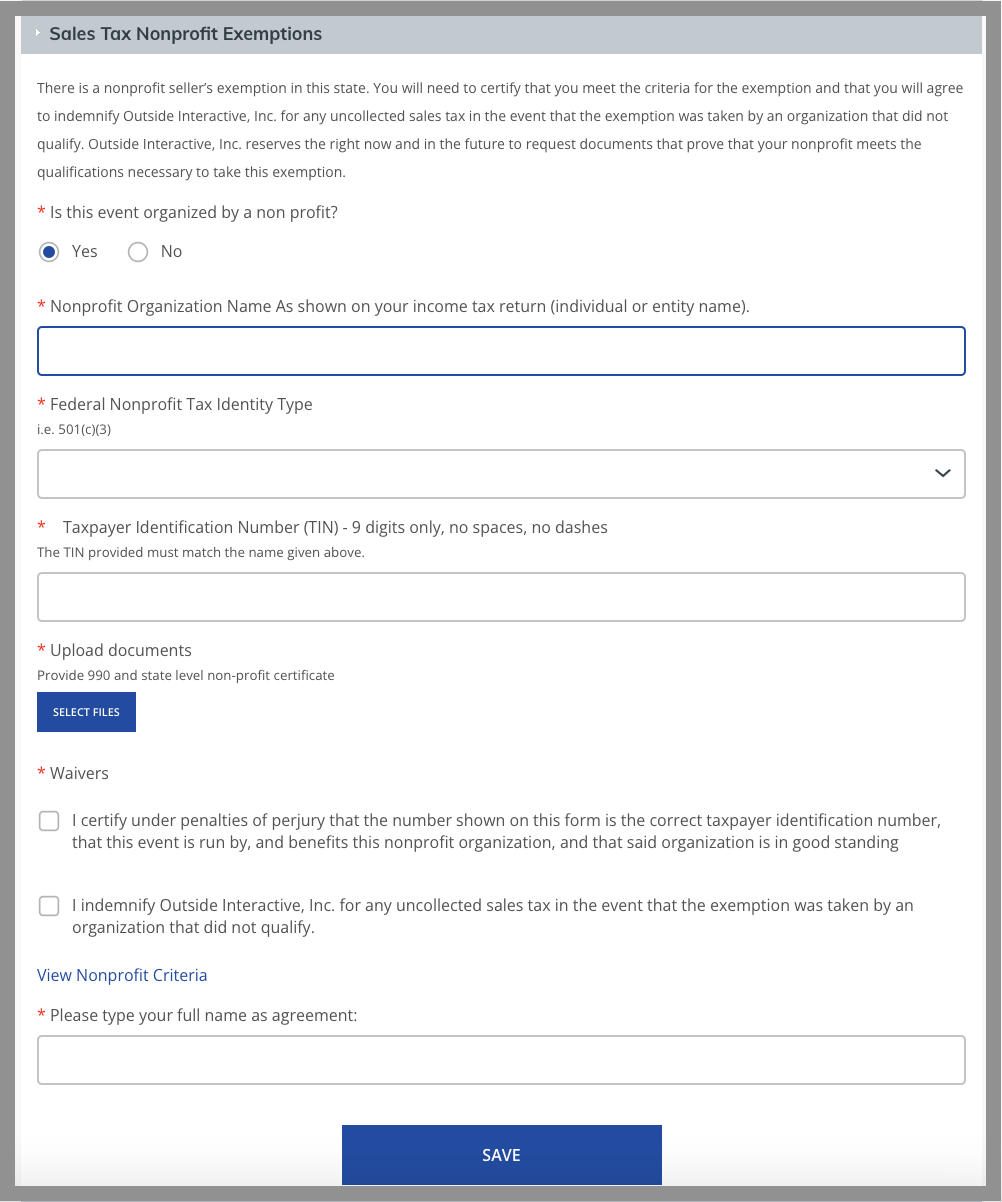Click the Sales Tax Nonprofit Exemptions header title
1002x1202 pixels.
point(185,34)
